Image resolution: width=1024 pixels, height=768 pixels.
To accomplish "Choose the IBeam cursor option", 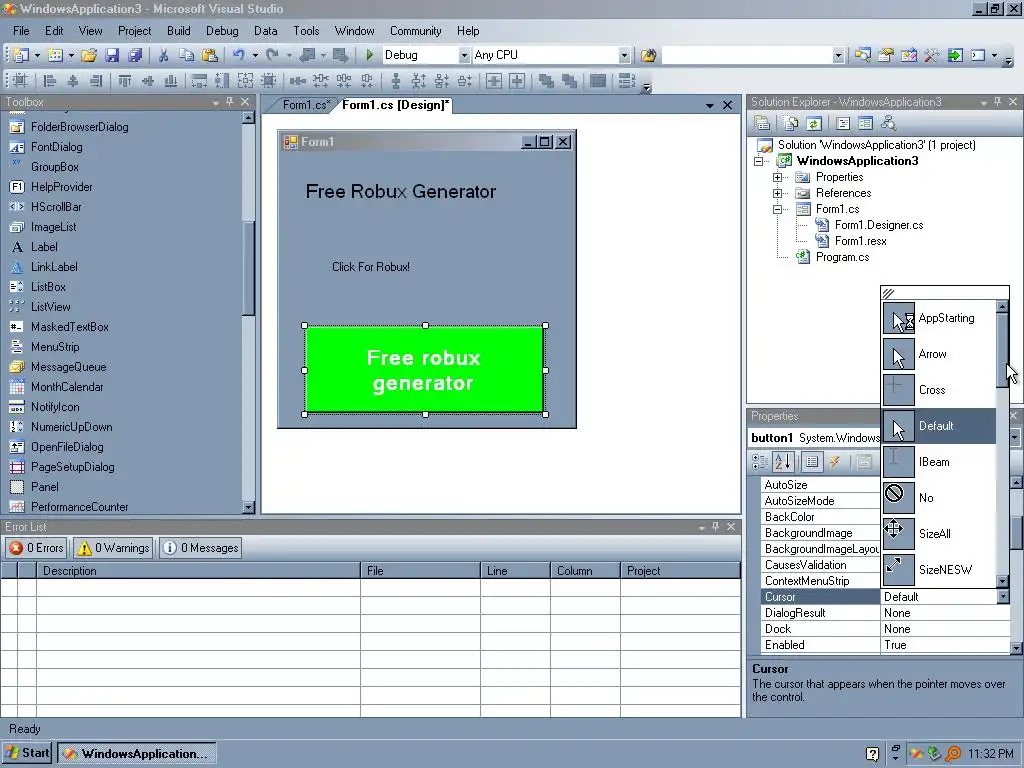I will click(x=938, y=462).
